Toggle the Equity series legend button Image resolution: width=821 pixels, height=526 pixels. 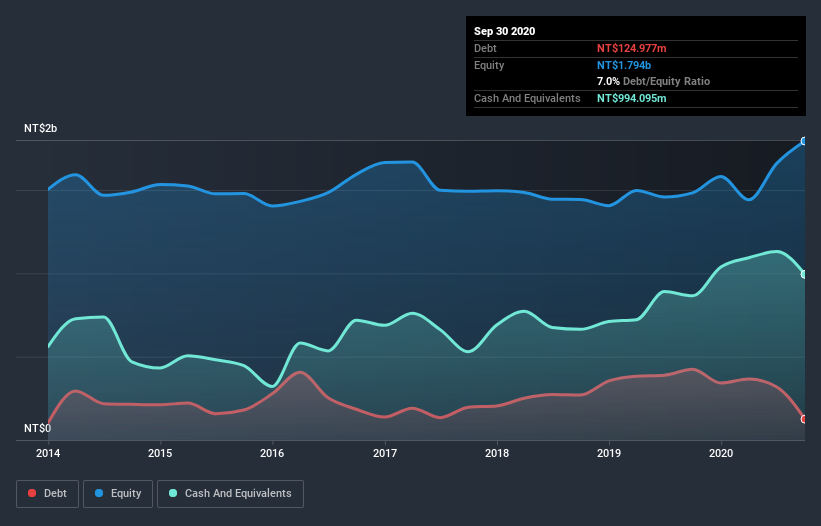click(x=118, y=494)
